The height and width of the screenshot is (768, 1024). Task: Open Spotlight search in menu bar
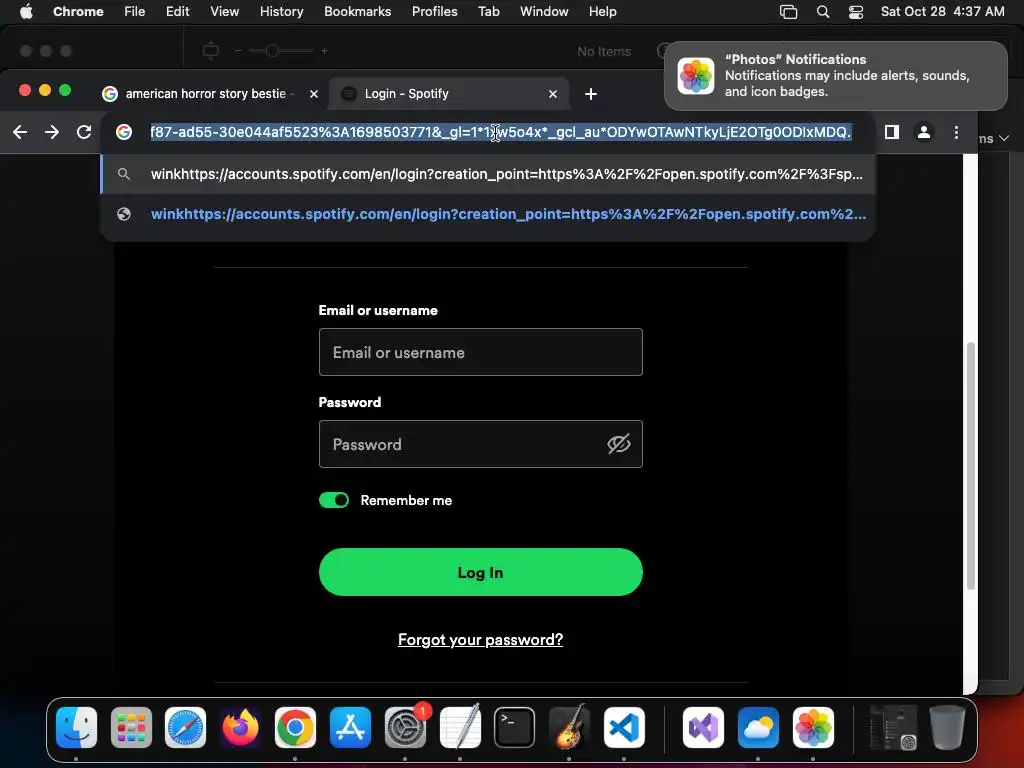(x=823, y=12)
